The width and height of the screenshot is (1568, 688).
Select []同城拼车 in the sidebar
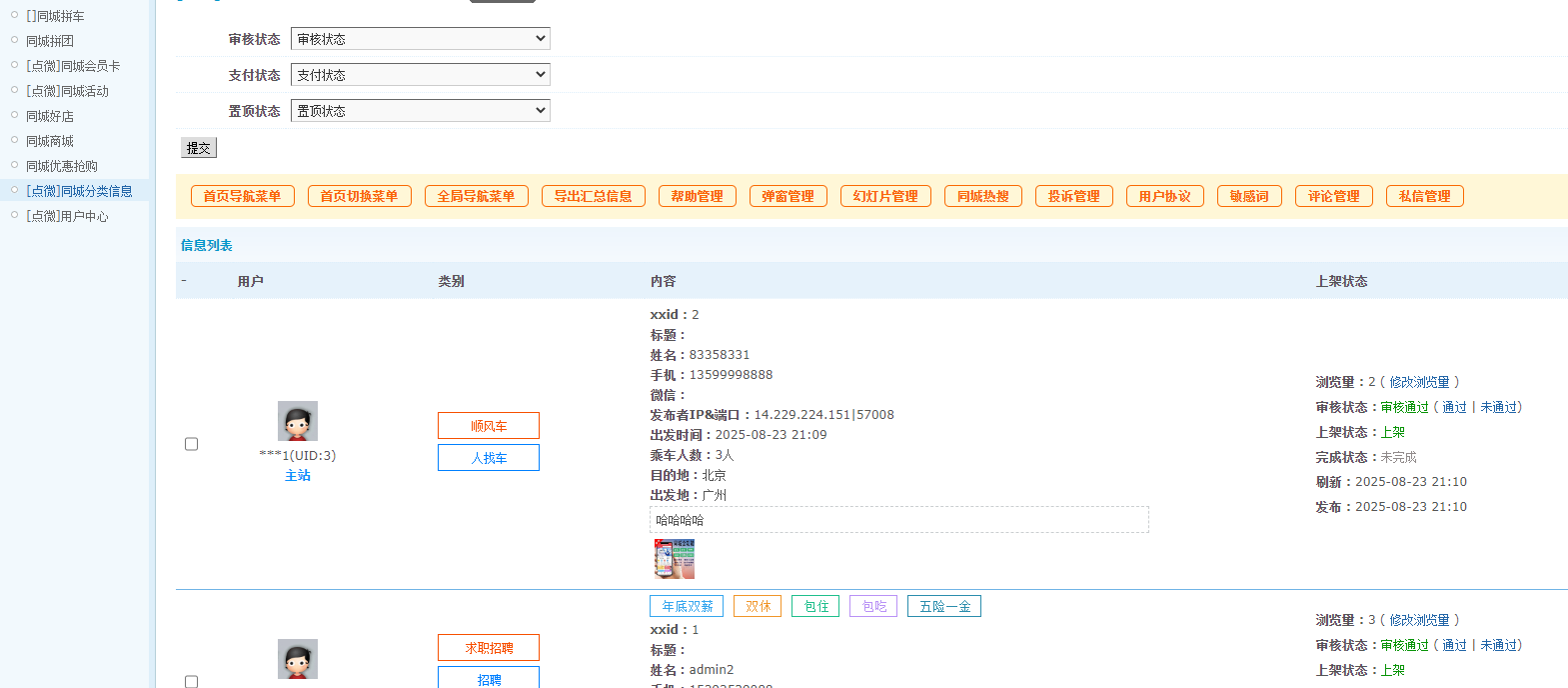pyautogui.click(x=55, y=16)
